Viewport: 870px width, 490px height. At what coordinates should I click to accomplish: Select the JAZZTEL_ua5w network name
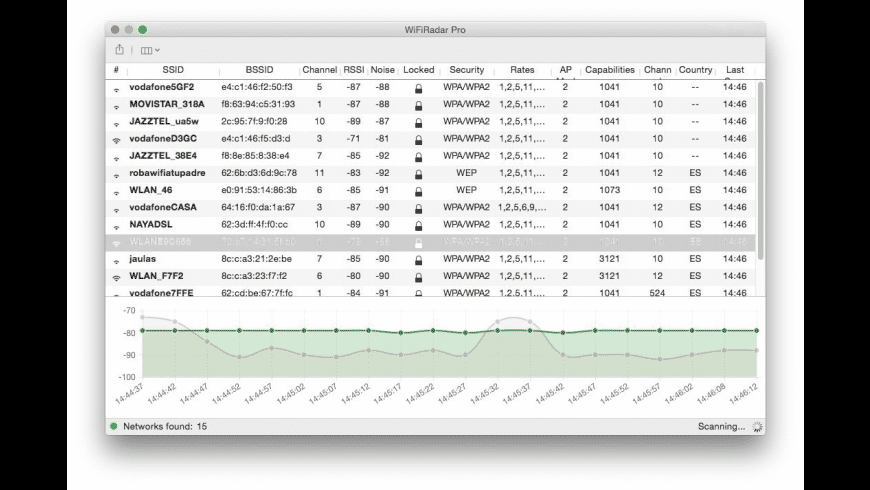point(164,122)
